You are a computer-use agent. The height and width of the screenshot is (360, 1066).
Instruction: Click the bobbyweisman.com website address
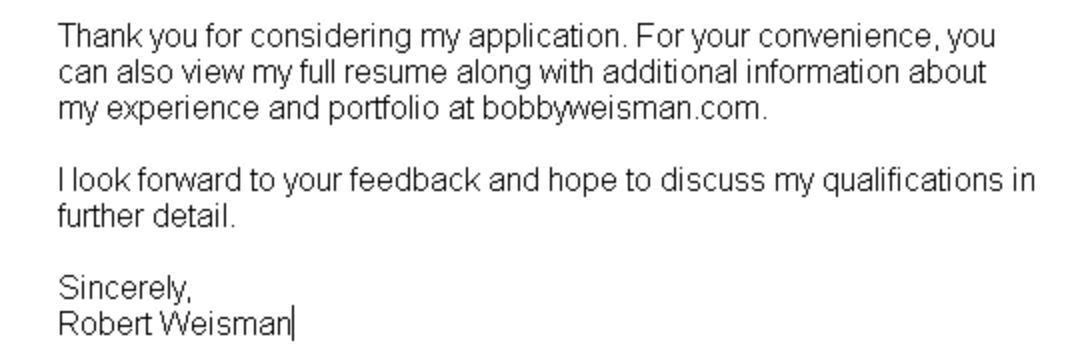click(x=621, y=109)
